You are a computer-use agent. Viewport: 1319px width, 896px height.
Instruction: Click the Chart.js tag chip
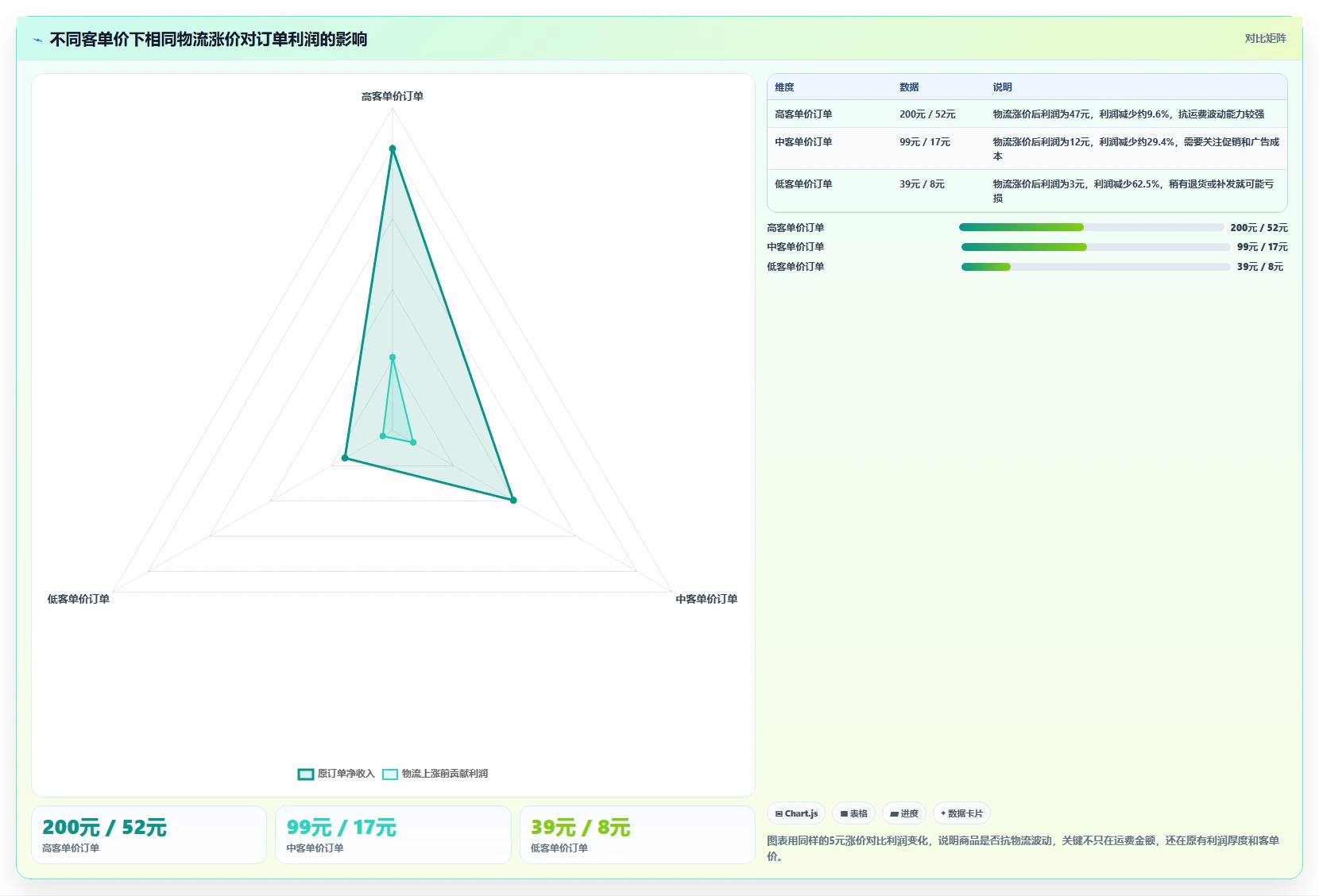pyautogui.click(x=796, y=813)
